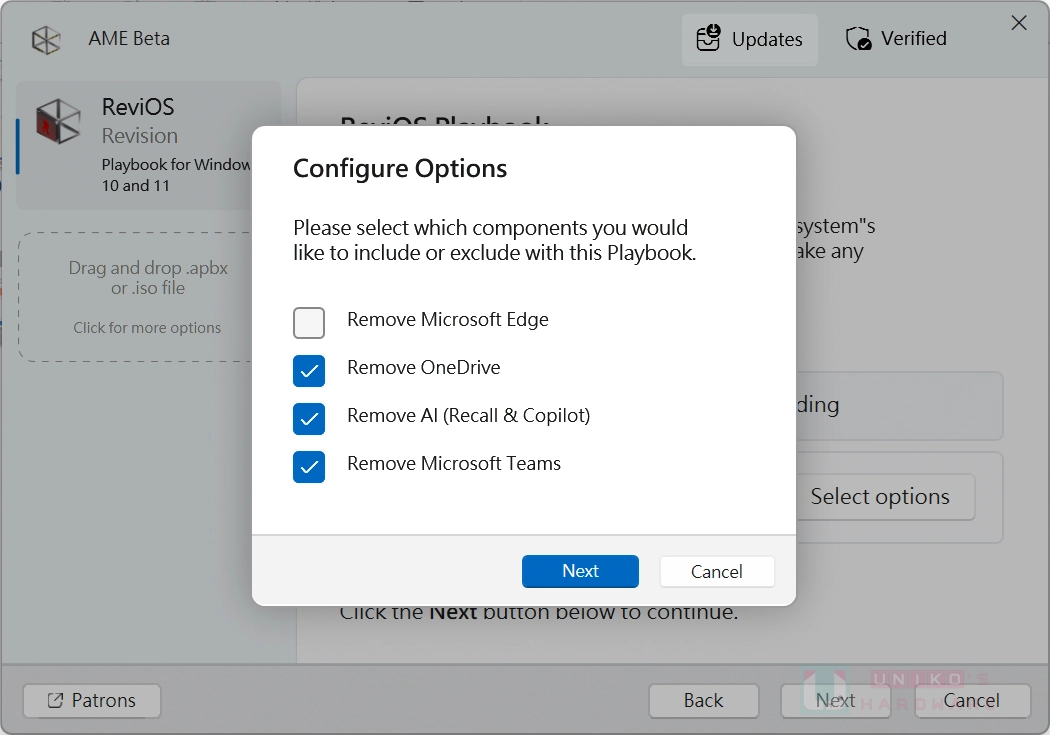This screenshot has width=1050, height=735.
Task: Click the Verified shield checkmark icon
Action: (x=858, y=37)
